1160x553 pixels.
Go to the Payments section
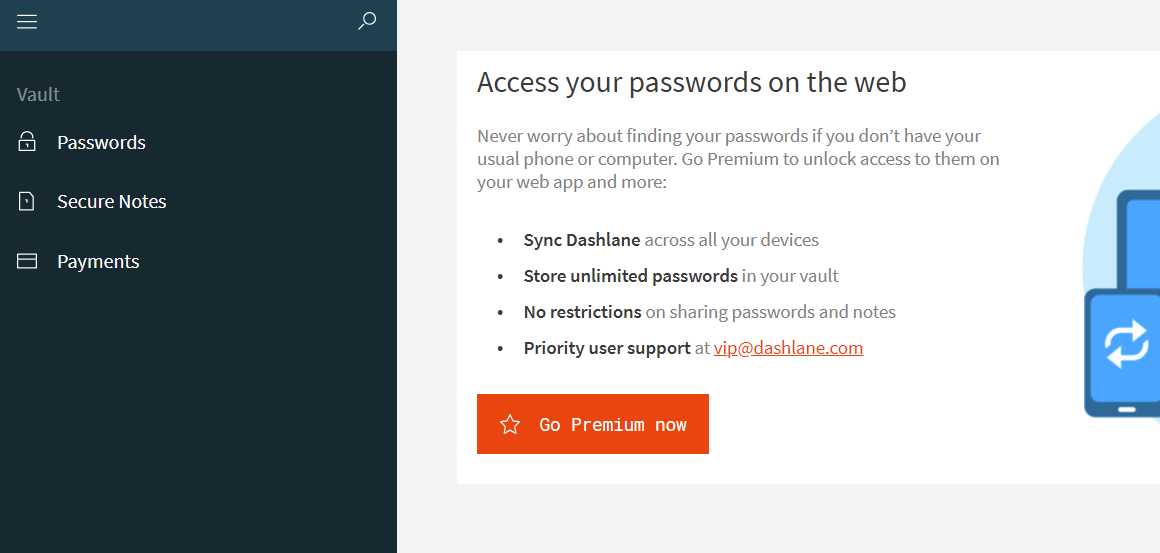pos(98,261)
